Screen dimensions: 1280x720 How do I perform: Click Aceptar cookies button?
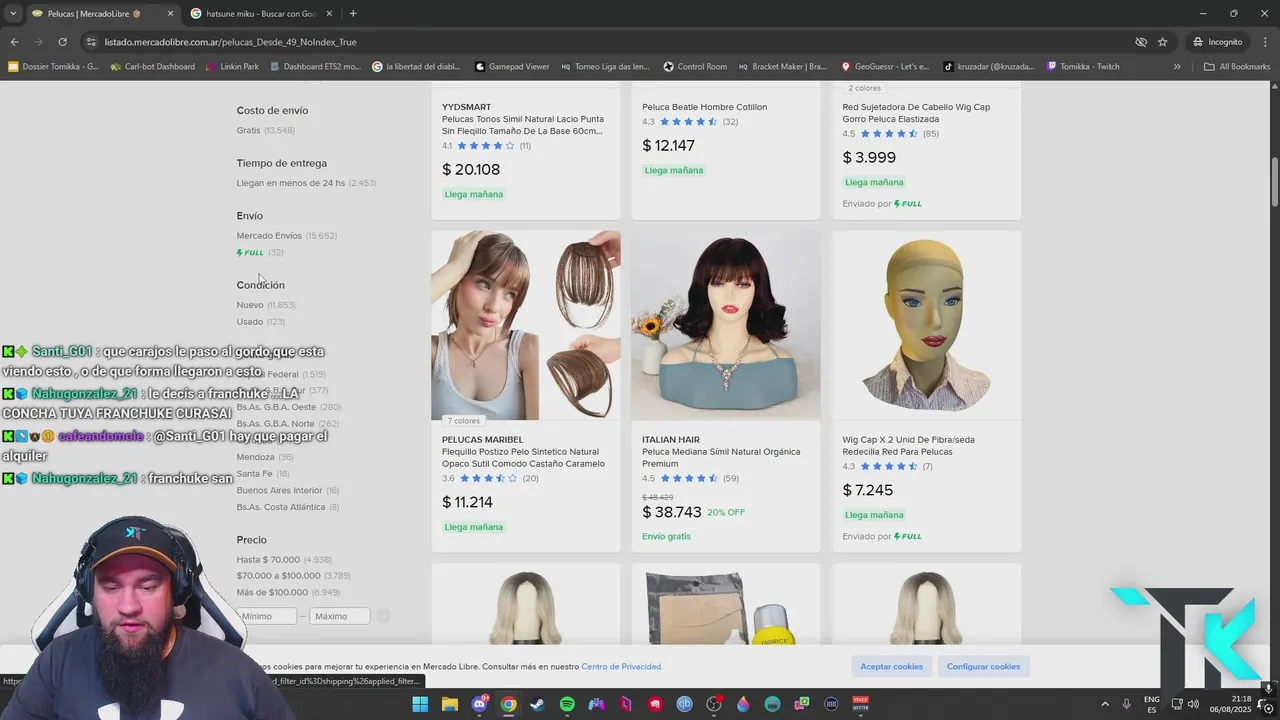pos(892,666)
